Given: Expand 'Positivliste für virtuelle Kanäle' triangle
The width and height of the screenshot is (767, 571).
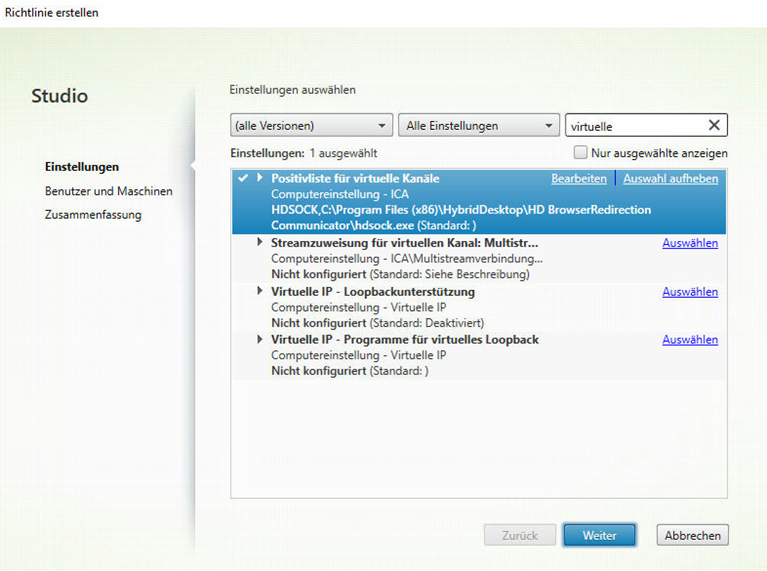Looking at the screenshot, I should pyautogui.click(x=261, y=178).
